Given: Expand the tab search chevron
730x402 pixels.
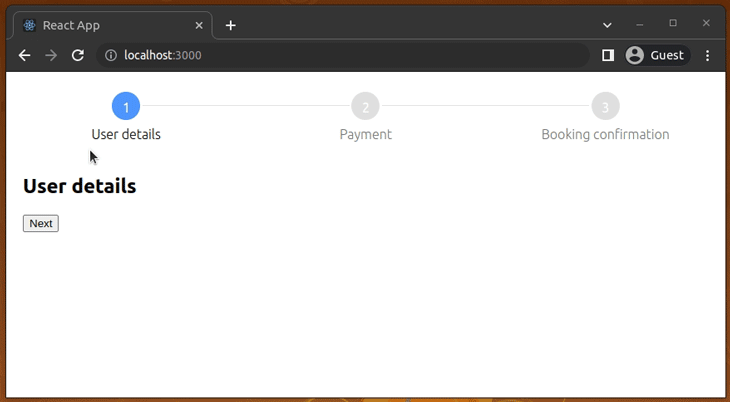Looking at the screenshot, I should pos(607,24).
